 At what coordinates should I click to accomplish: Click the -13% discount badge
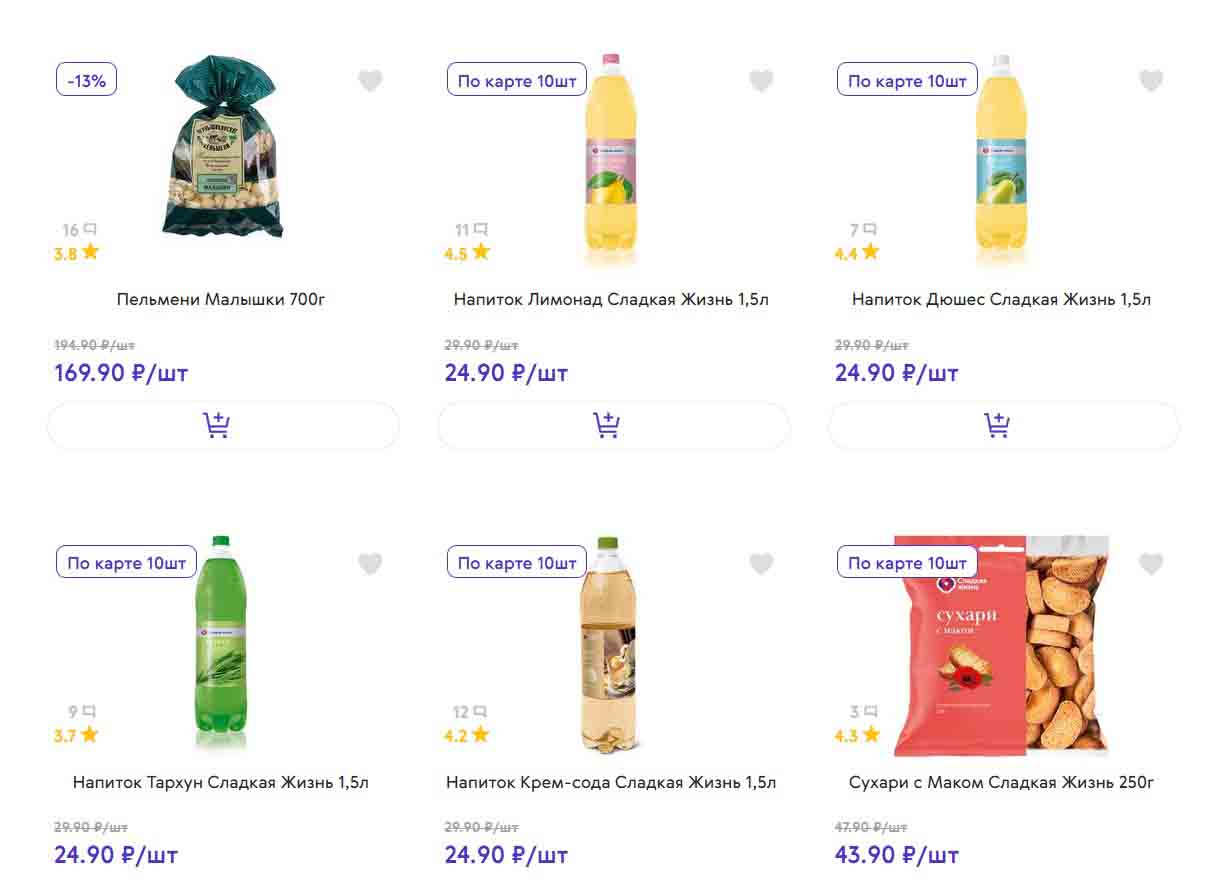point(87,81)
